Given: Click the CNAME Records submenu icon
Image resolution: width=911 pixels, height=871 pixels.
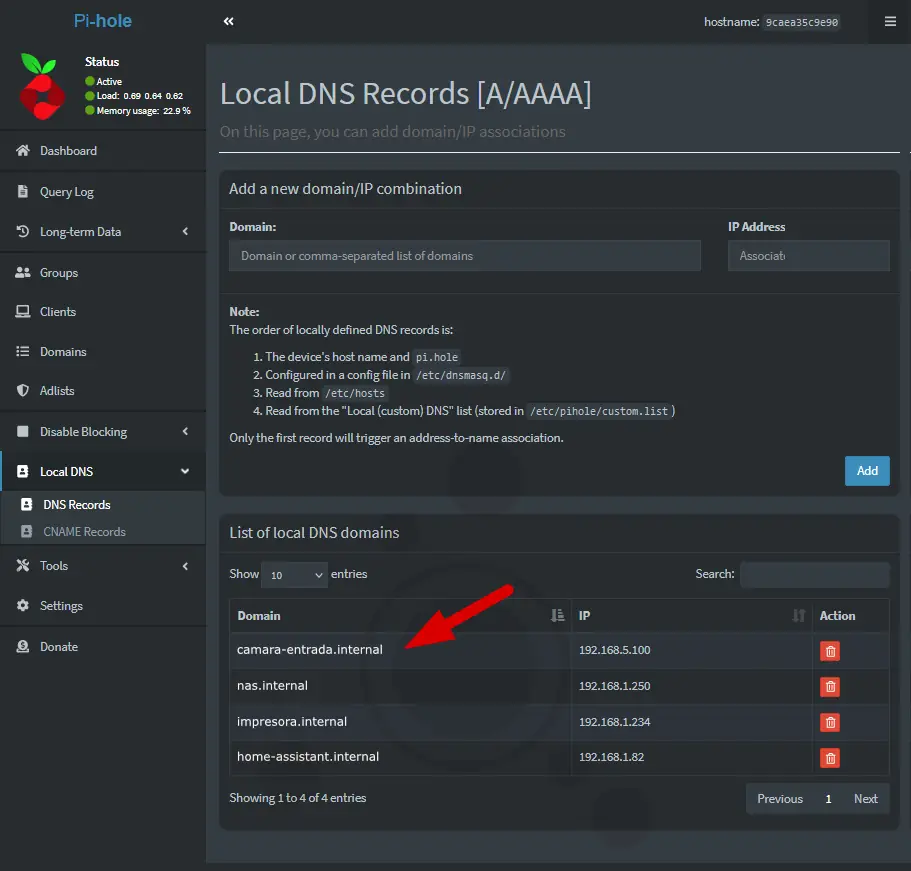Looking at the screenshot, I should point(27,531).
